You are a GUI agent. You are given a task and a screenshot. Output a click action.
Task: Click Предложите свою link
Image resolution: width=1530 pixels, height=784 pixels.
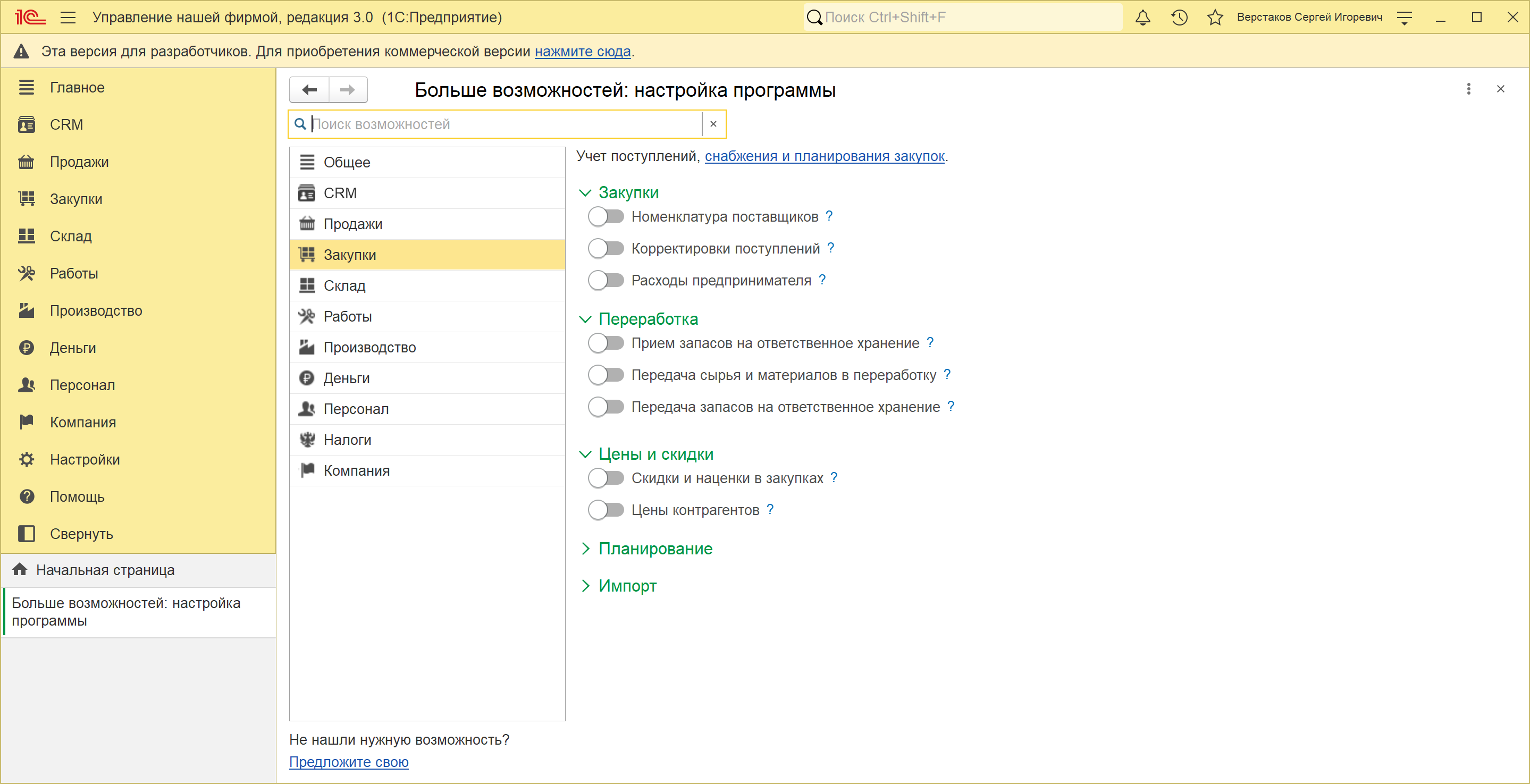click(x=349, y=762)
